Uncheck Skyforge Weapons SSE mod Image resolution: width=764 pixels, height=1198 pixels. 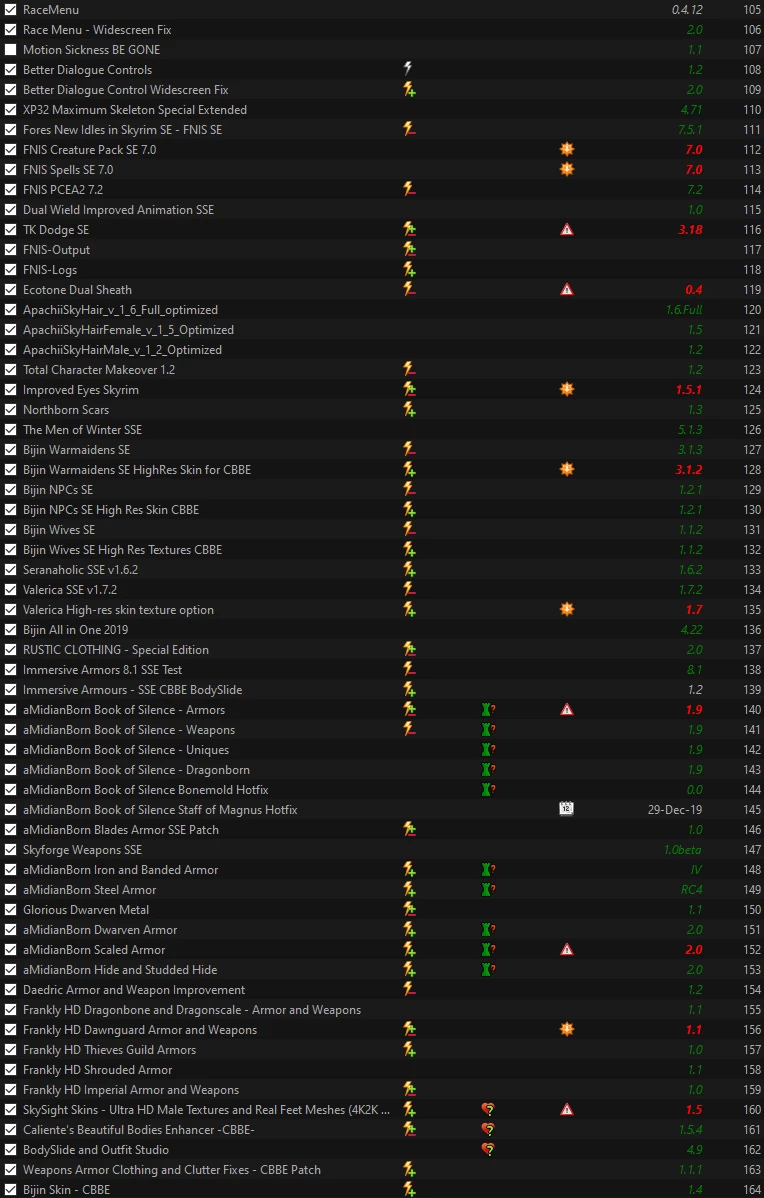(10, 850)
